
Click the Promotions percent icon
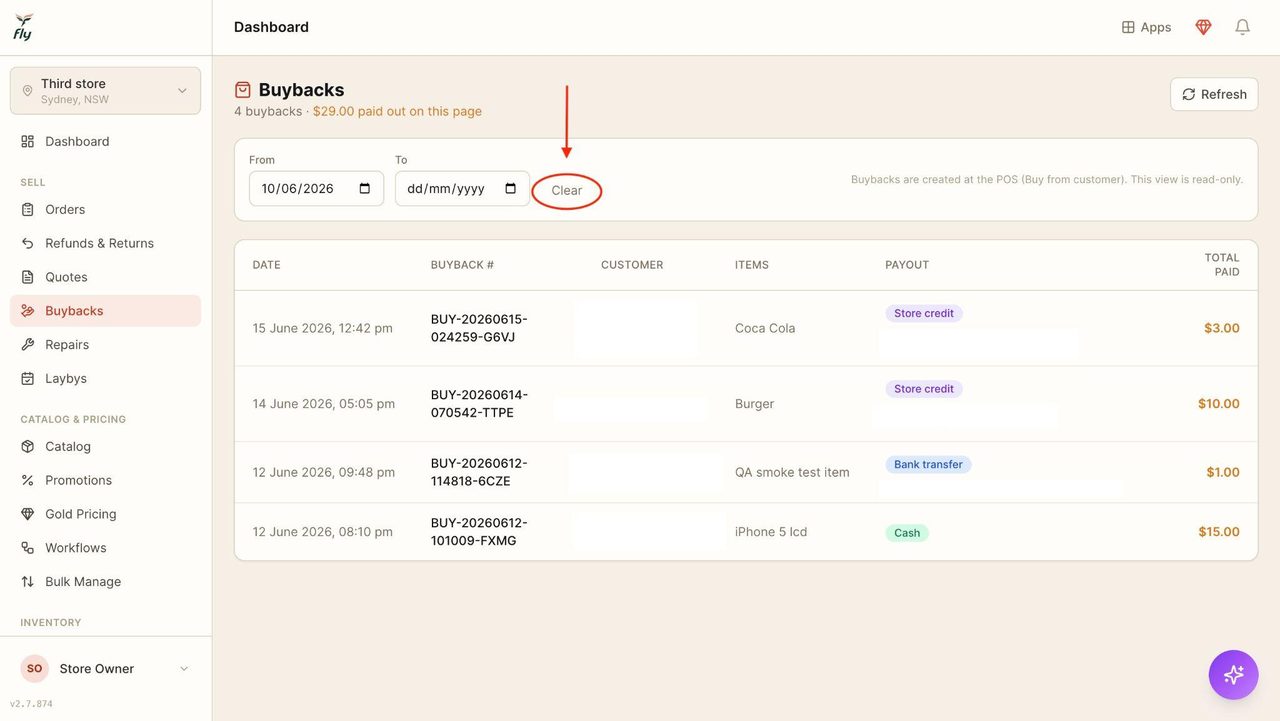tap(28, 480)
